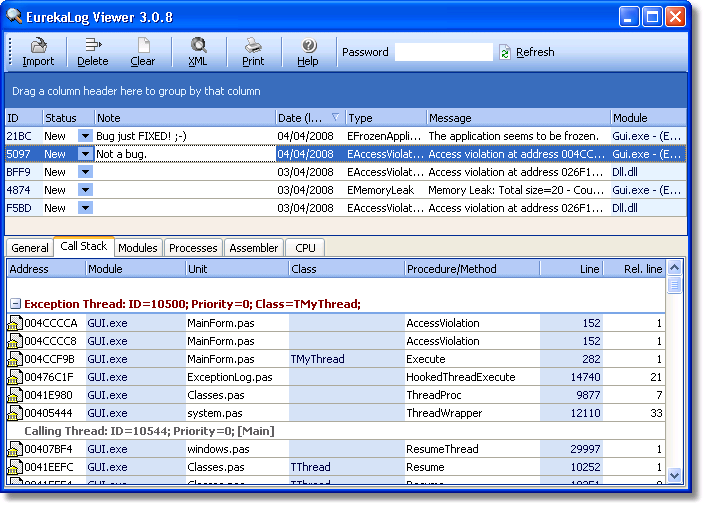This screenshot has width=704, height=505.
Task: Switch to the Processes tab
Action: (x=193, y=248)
